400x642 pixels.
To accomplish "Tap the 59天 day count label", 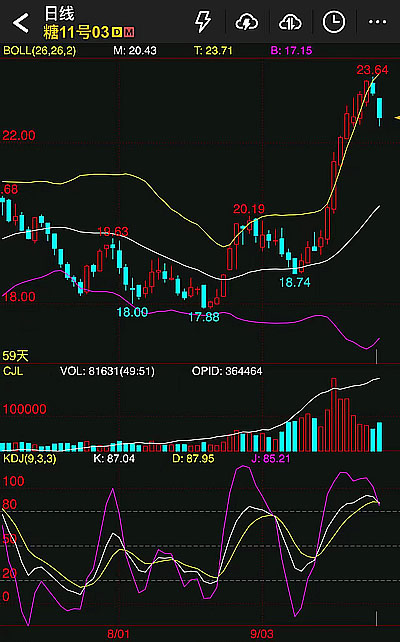I will [16, 355].
